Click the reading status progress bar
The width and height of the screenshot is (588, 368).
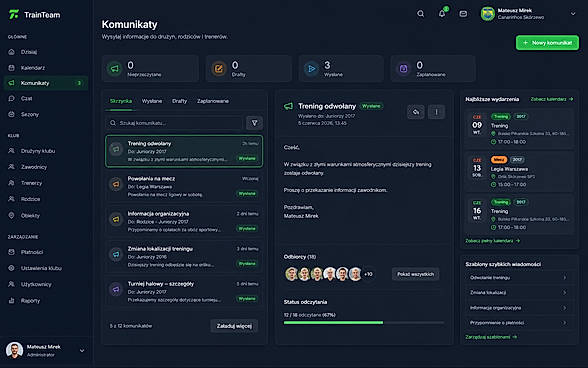[364, 323]
